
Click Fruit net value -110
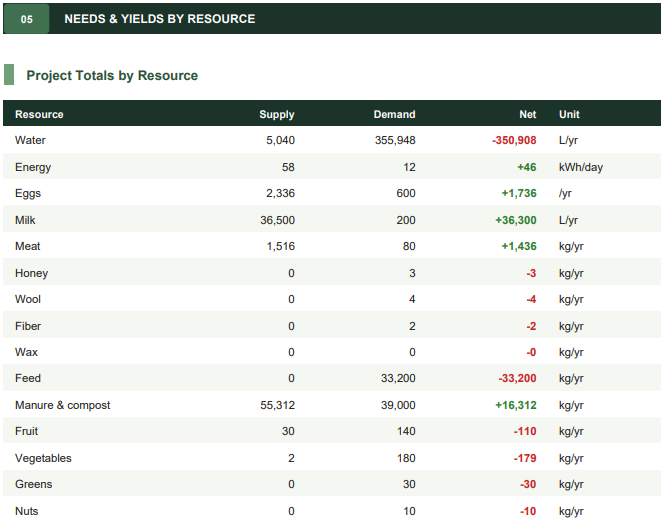point(525,431)
